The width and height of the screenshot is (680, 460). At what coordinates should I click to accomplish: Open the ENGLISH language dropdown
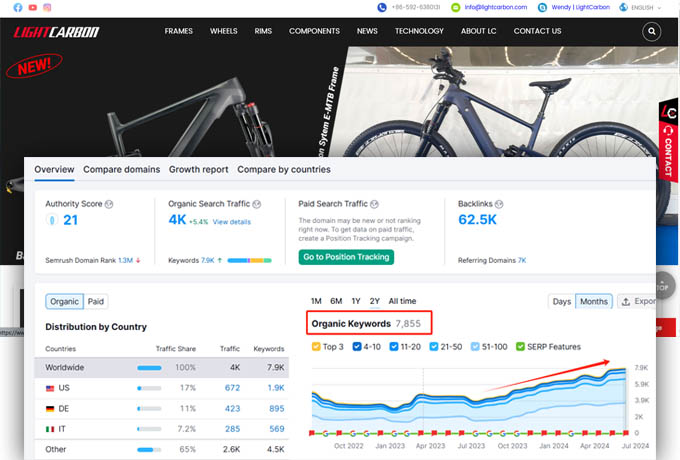pos(646,7)
